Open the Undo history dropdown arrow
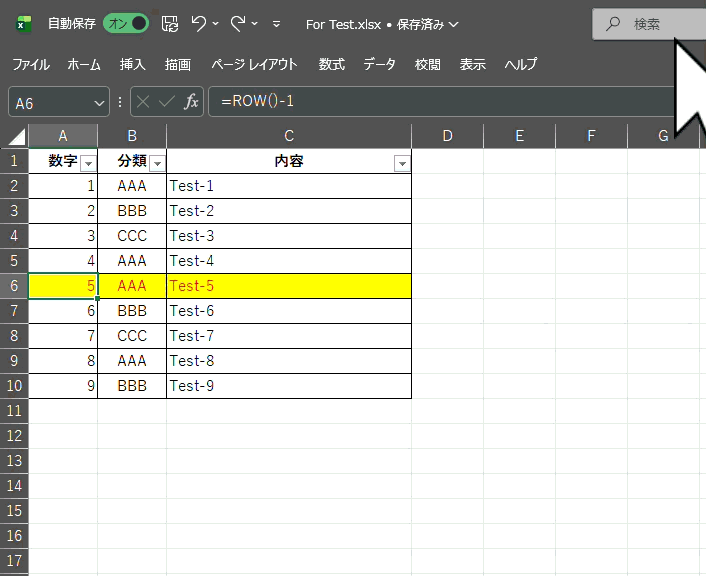The width and height of the screenshot is (706, 576). [215, 23]
